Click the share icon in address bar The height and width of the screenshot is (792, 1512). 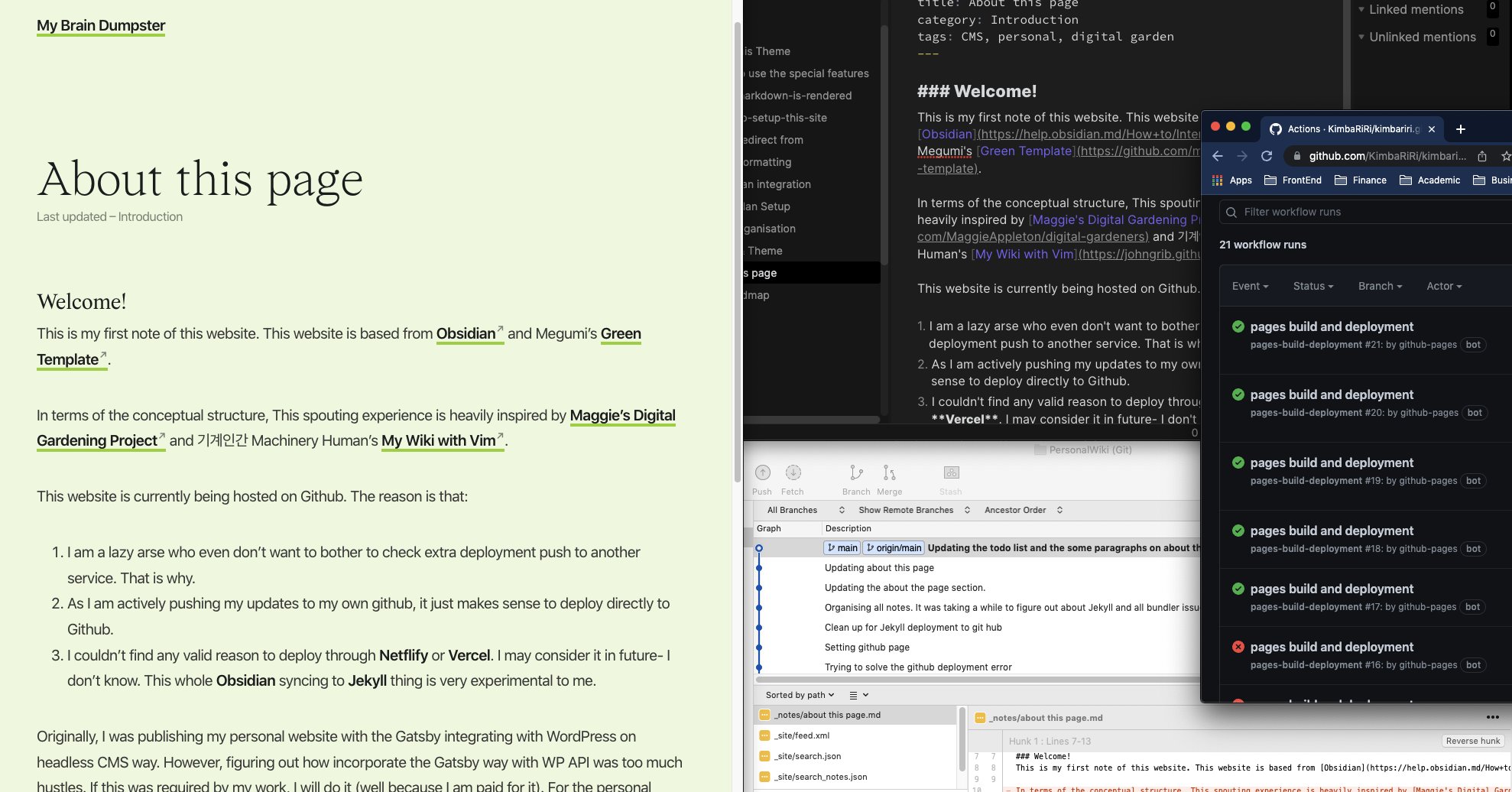click(1482, 156)
